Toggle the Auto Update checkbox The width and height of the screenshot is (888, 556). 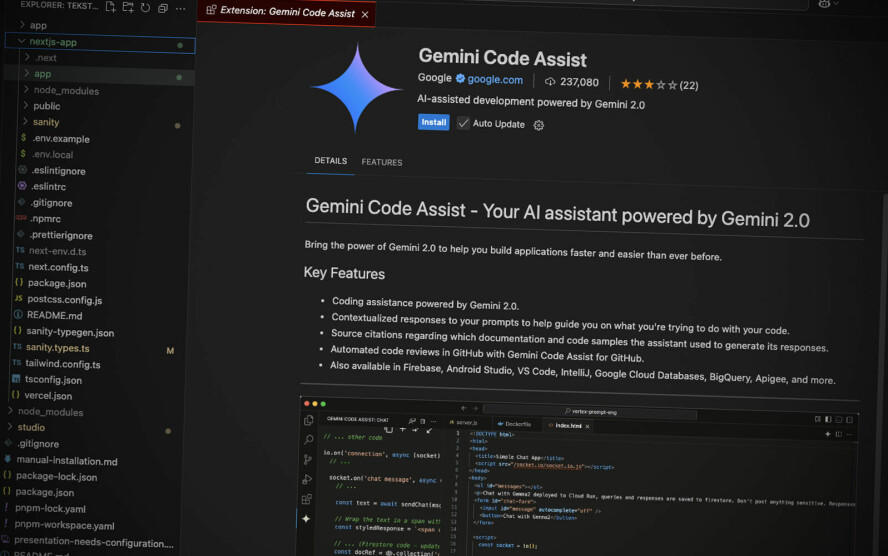(x=463, y=123)
